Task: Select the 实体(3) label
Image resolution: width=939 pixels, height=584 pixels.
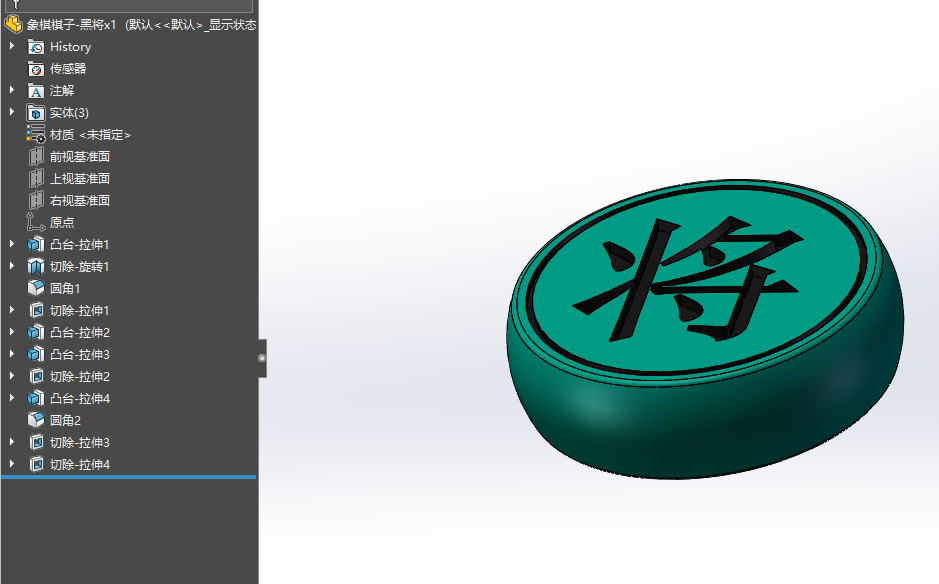Action: click(x=69, y=113)
